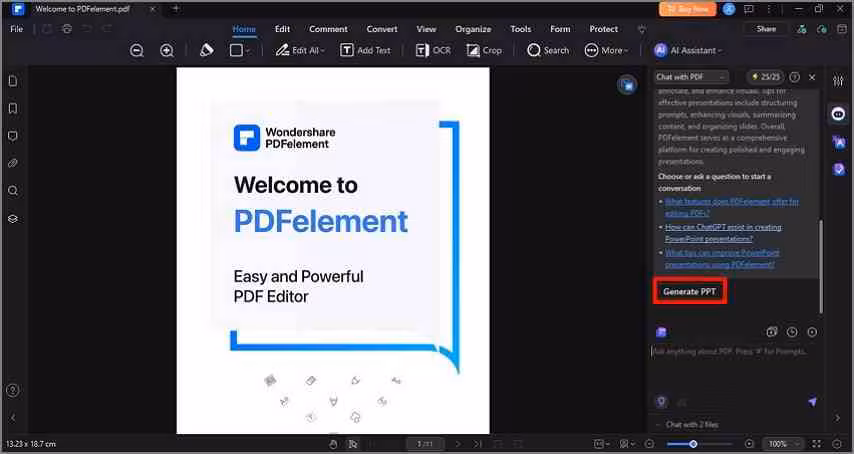854x454 pixels.
Task: Click the link about PDFelement editing features
Action: 731,207
